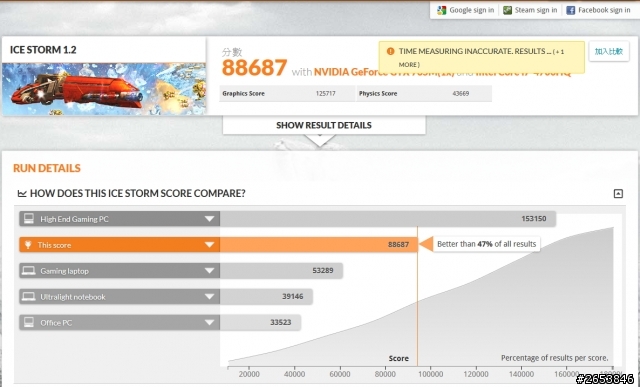Image resolution: width=640 pixels, height=387 pixels.
Task: Expand the Ultralight notebook dropdown arrow
Action: point(209,296)
